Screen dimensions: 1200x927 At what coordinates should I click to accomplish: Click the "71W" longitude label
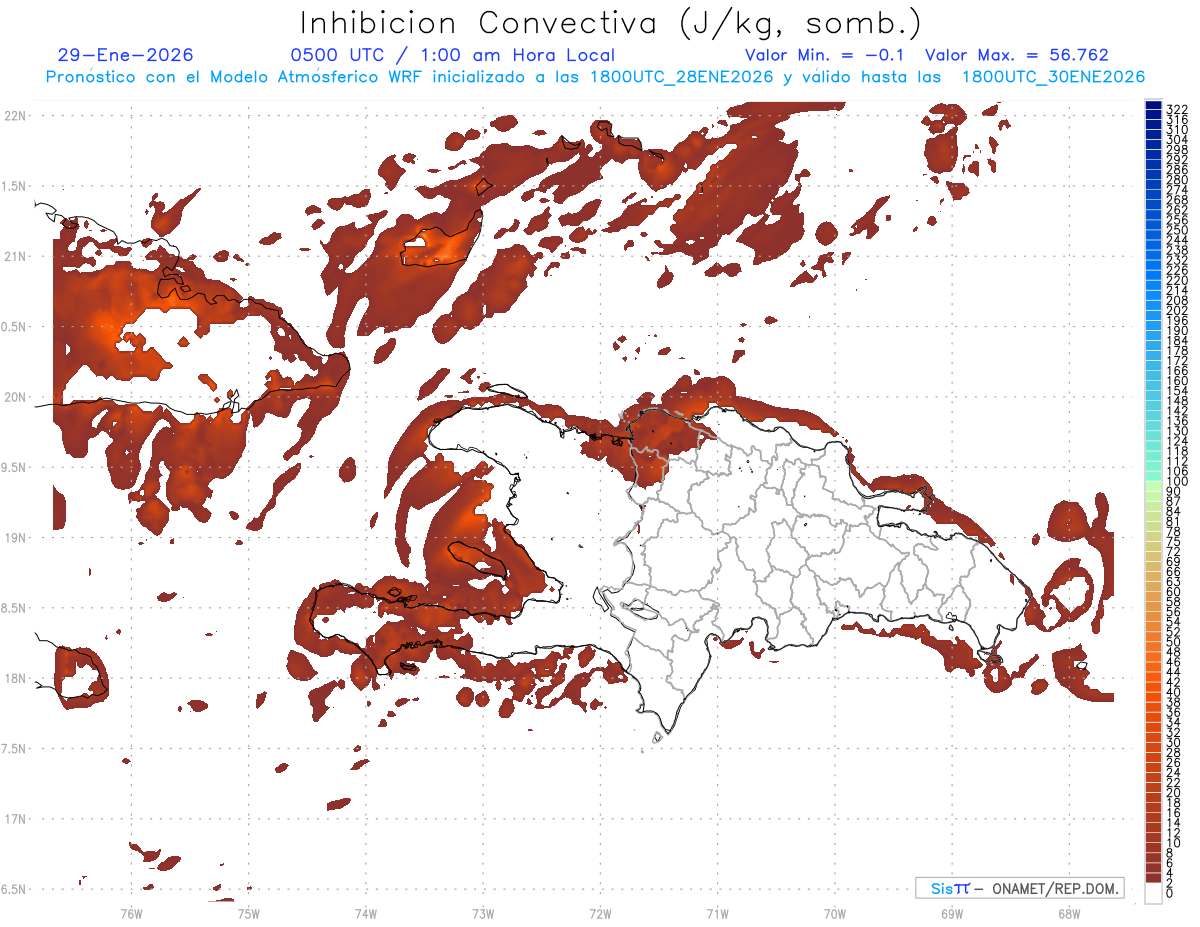coord(717,914)
